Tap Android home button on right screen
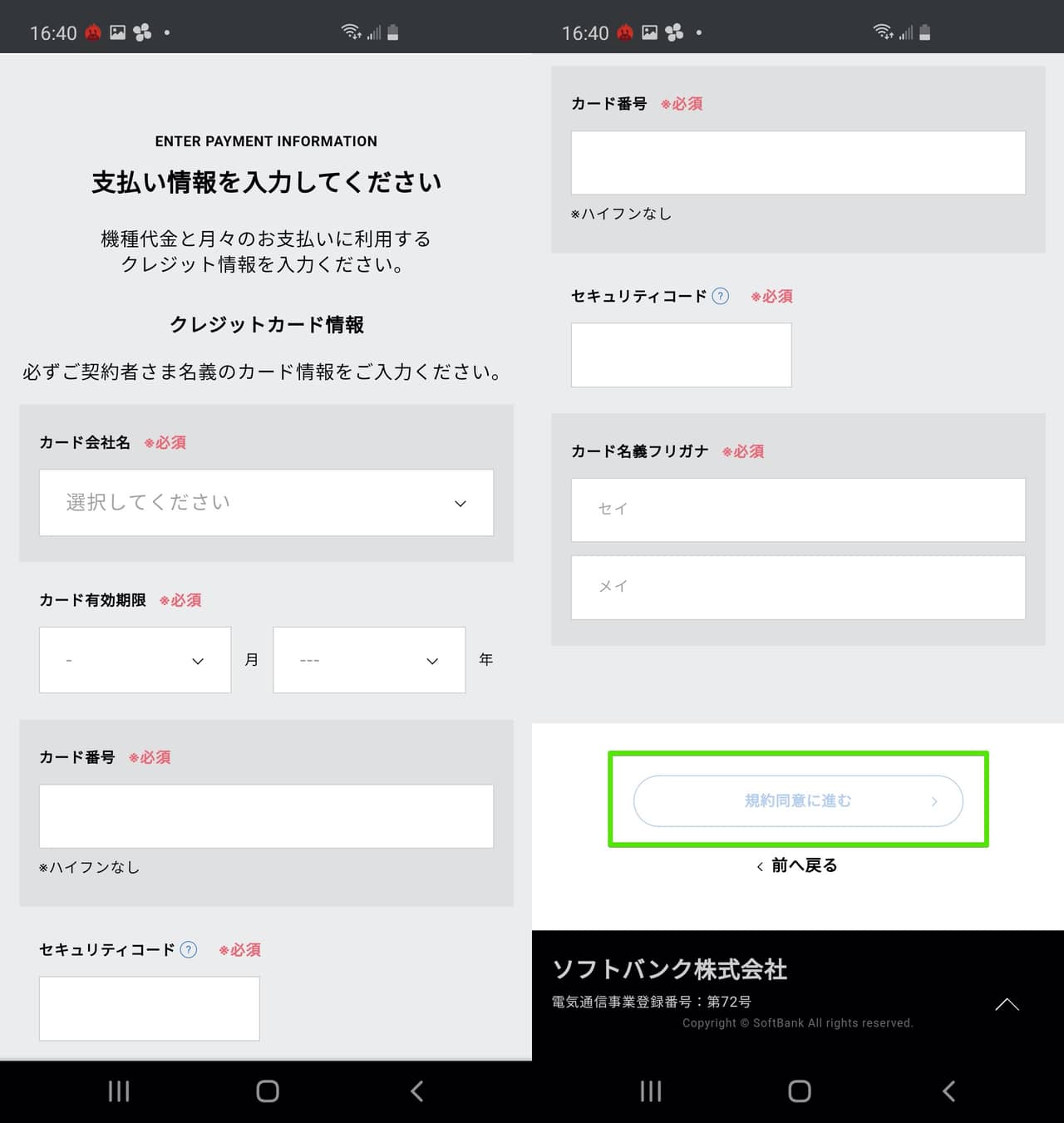This screenshot has width=1064, height=1123. coord(799,1091)
